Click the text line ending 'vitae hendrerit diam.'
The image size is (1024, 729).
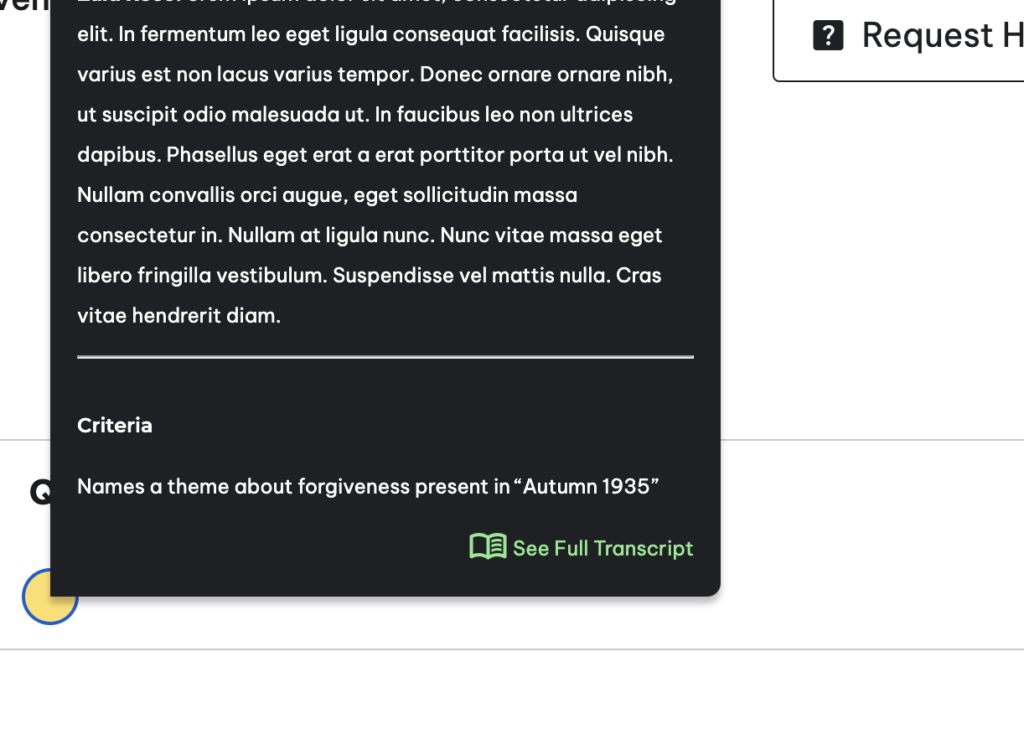(179, 316)
